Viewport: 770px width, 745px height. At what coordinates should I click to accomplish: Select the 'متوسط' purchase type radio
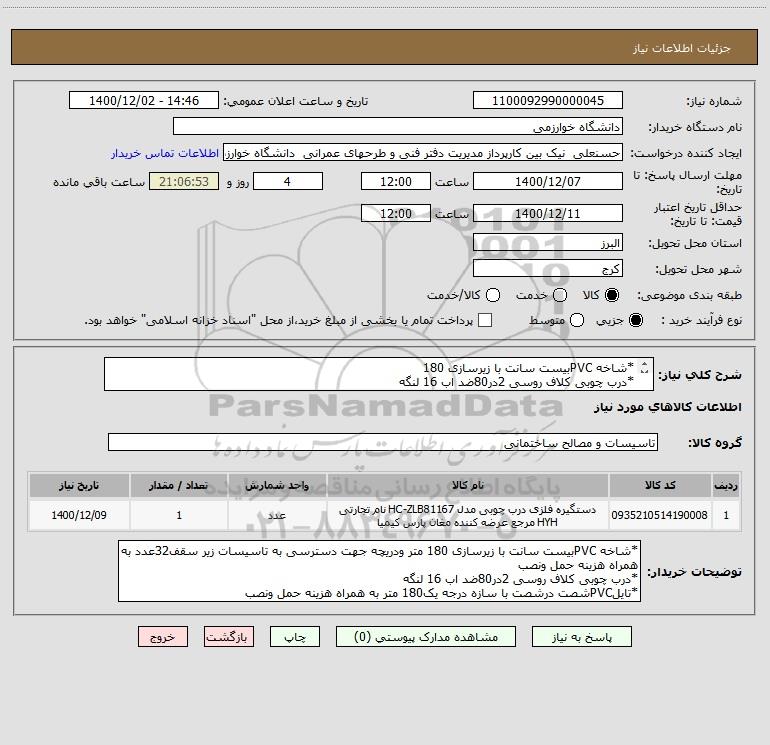click(x=577, y=320)
